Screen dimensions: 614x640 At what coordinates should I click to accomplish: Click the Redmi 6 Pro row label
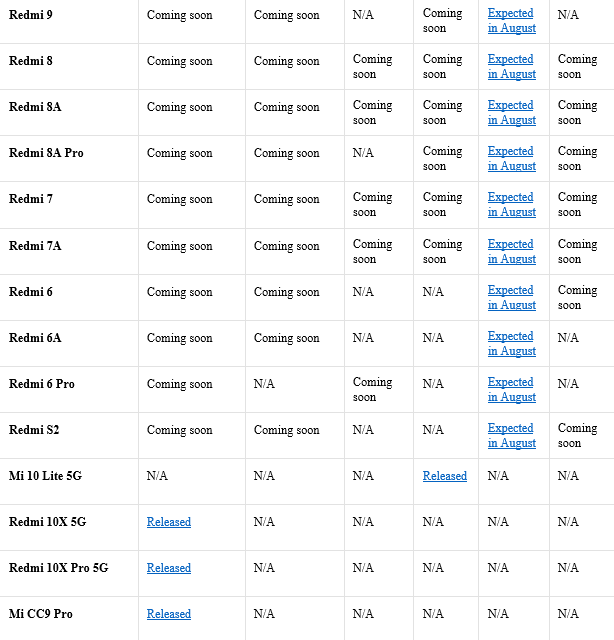(x=41, y=384)
